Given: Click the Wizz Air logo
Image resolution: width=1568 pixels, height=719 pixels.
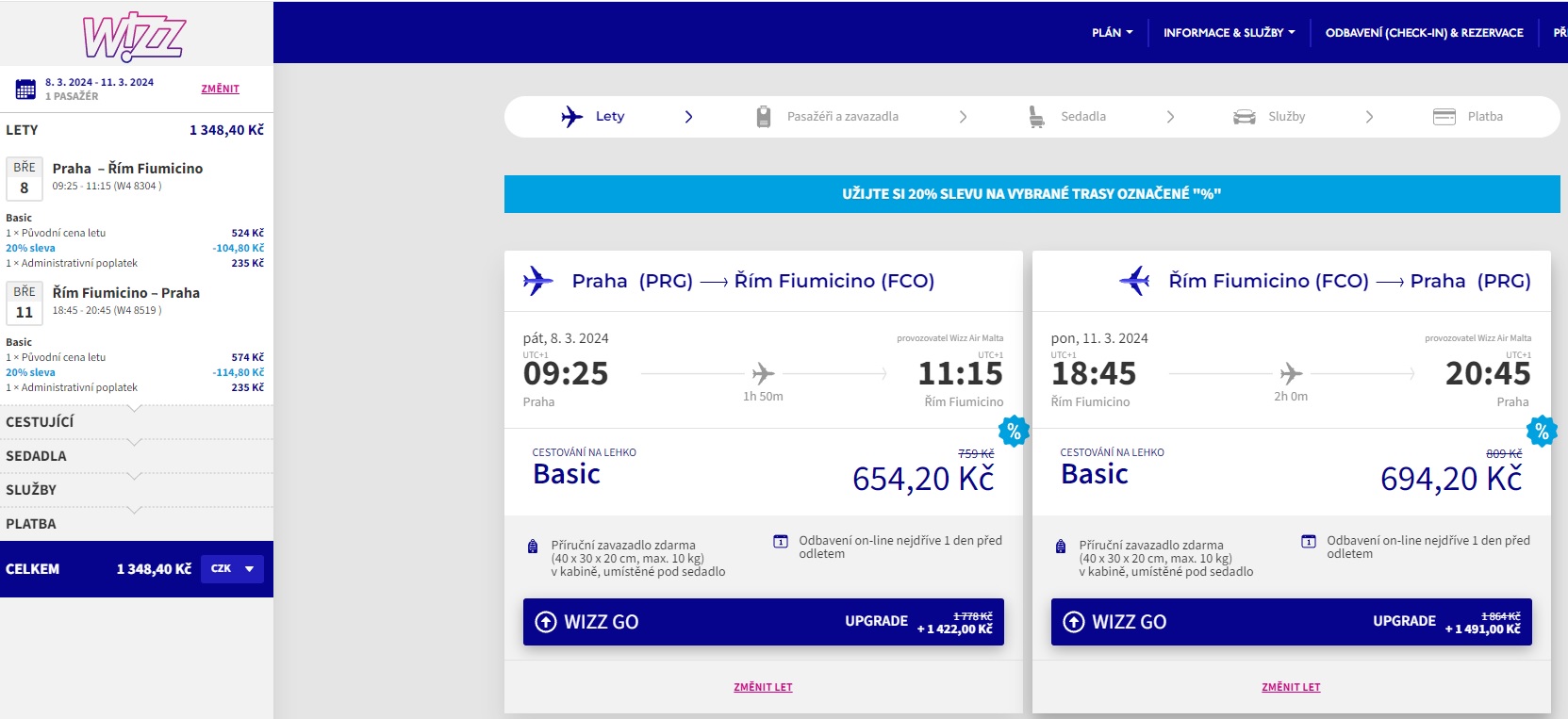Looking at the screenshot, I should pos(133,37).
